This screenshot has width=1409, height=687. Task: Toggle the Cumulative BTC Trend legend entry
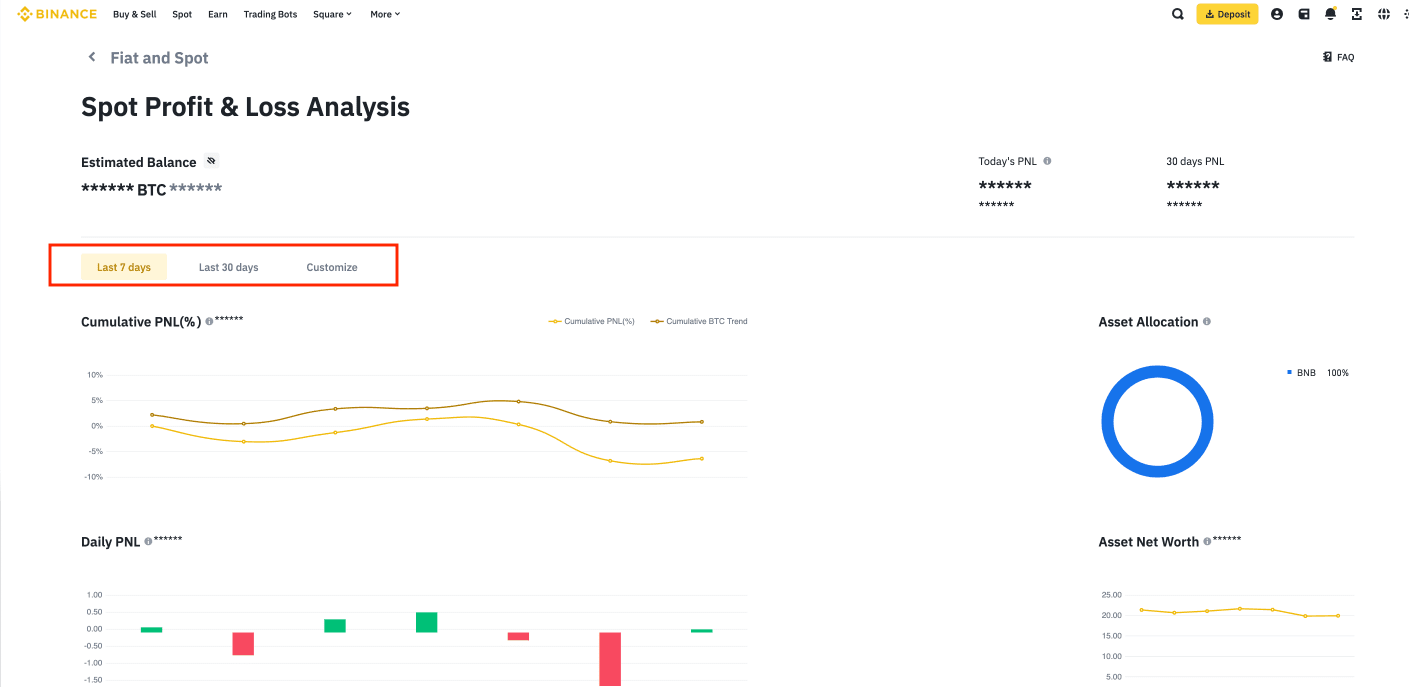click(x=698, y=321)
